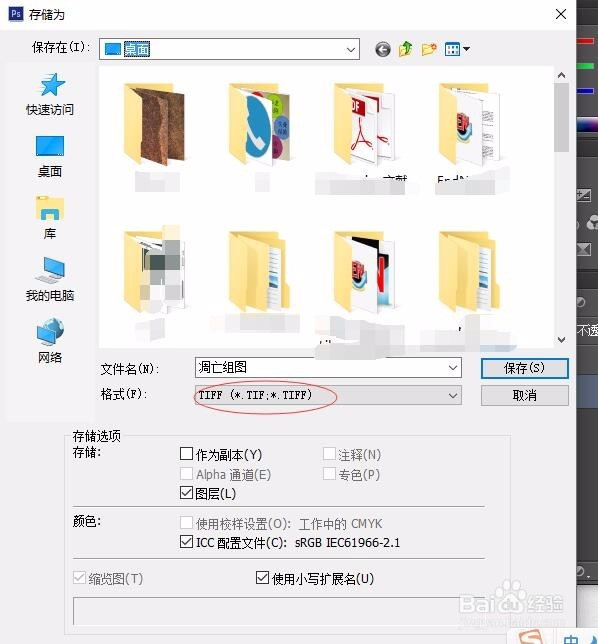Viewport: 598px width, 644px height.
Task: Select 我的电脑 in the sidebar
Action: pos(50,279)
